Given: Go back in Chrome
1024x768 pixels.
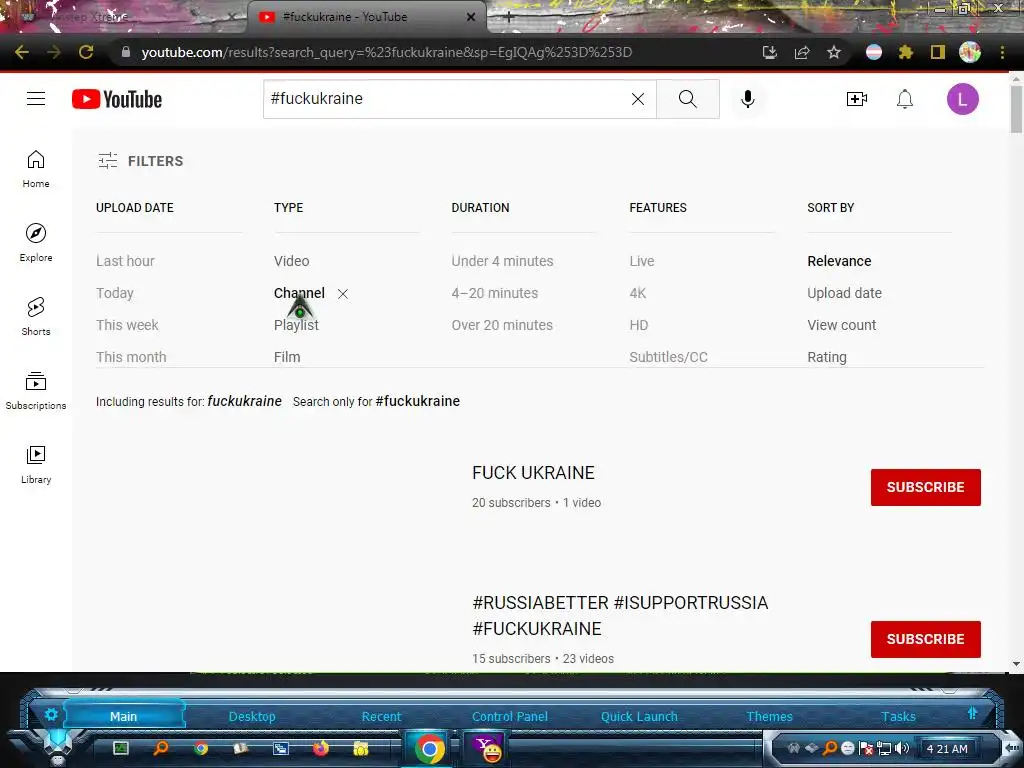Looking at the screenshot, I should point(22,52).
